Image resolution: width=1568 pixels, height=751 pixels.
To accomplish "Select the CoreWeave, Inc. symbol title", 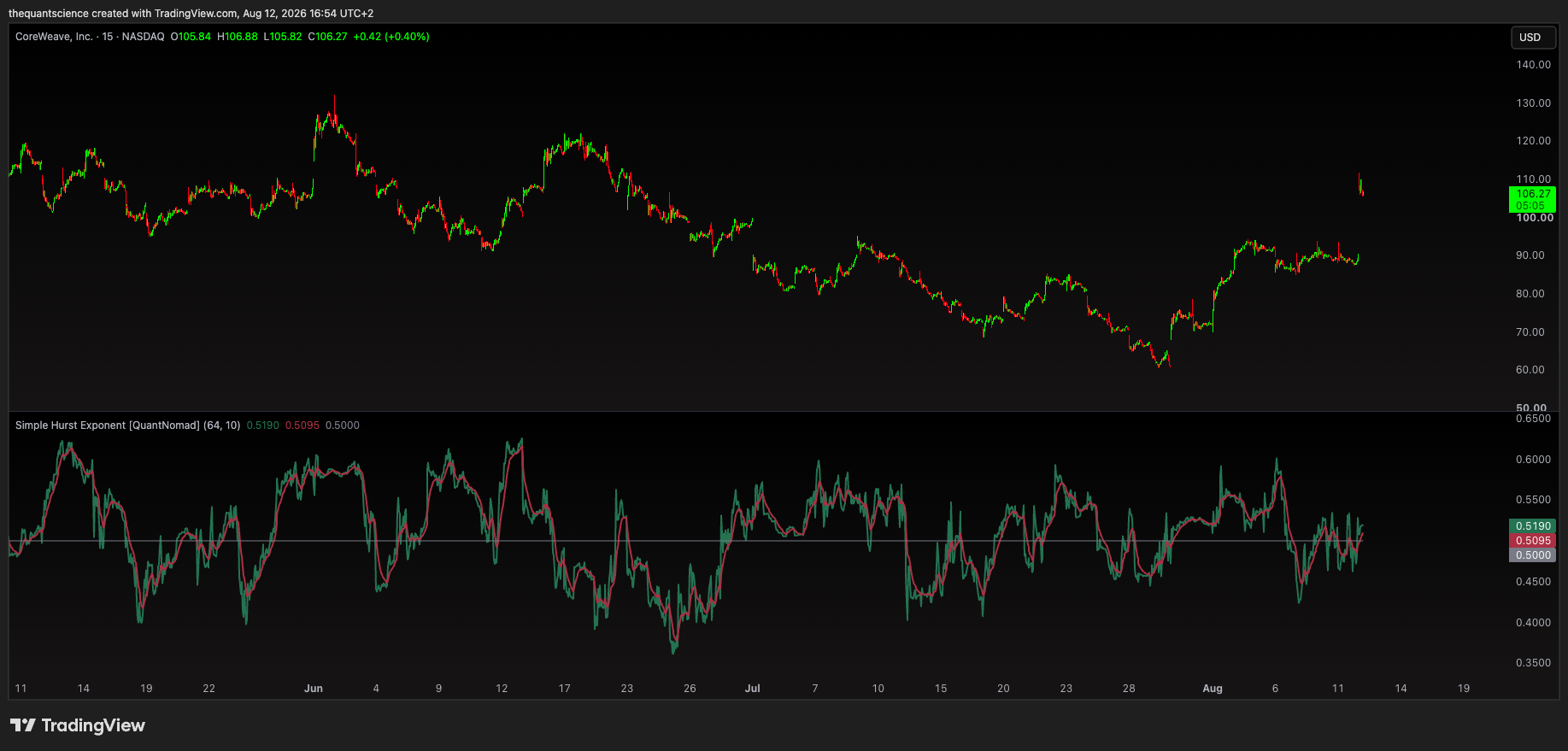I will (54, 37).
